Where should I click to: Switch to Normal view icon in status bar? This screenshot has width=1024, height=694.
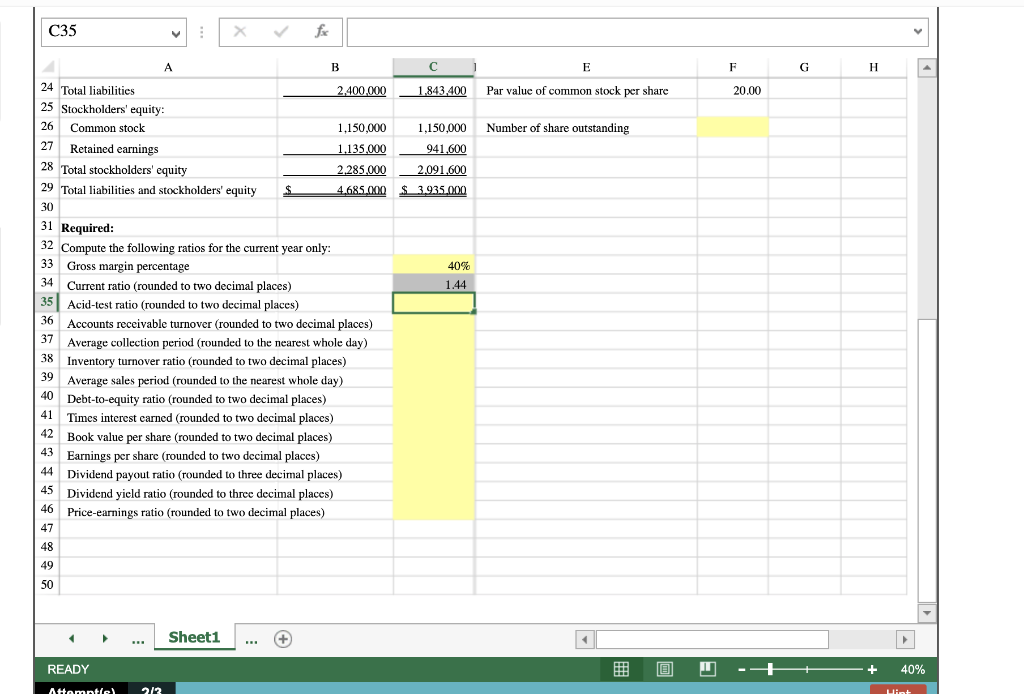(620, 669)
